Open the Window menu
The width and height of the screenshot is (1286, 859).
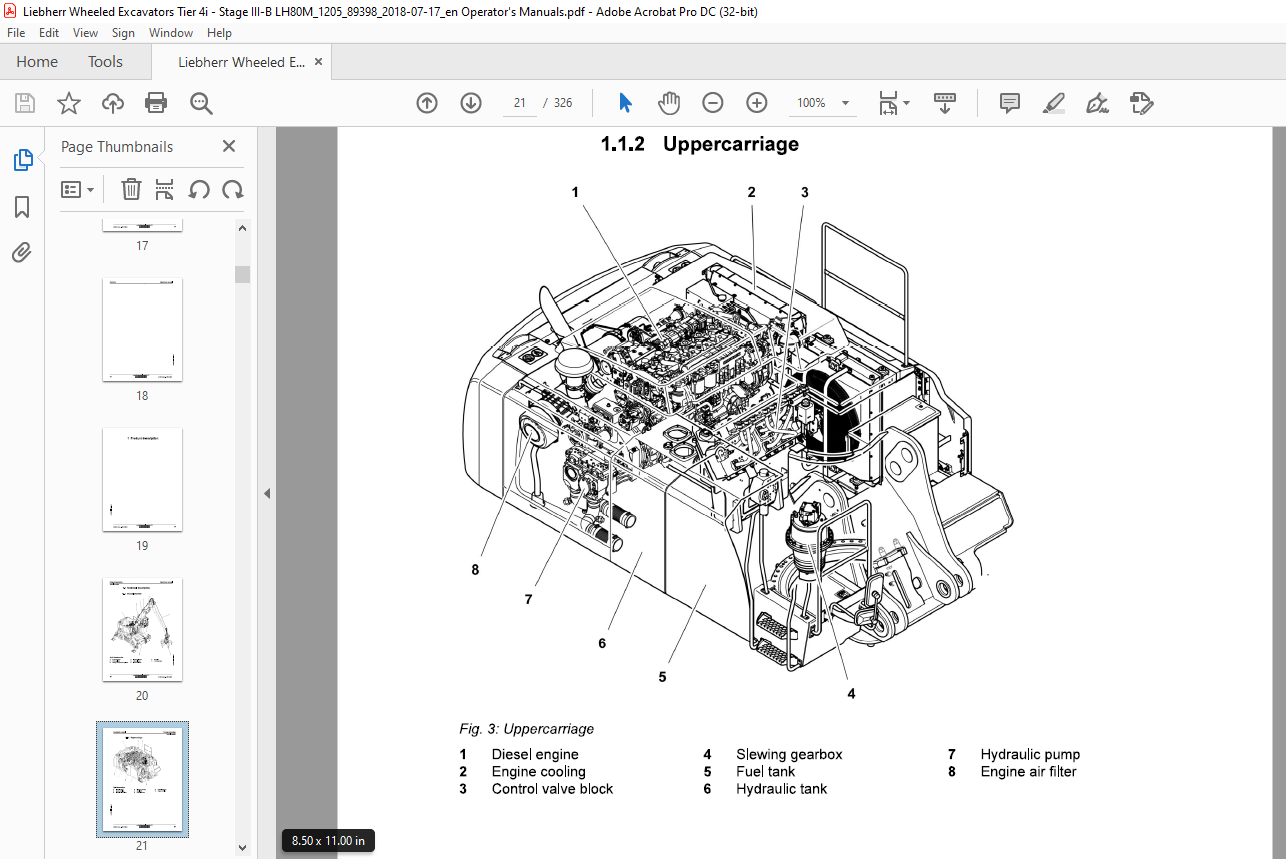(171, 33)
